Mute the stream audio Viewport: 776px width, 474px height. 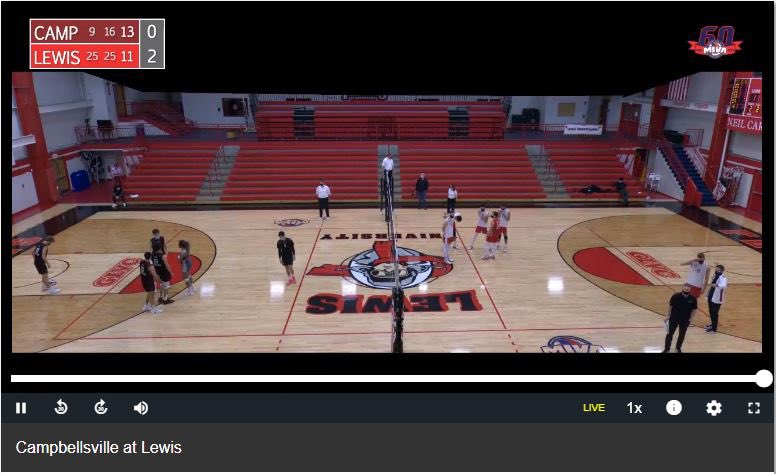(141, 408)
